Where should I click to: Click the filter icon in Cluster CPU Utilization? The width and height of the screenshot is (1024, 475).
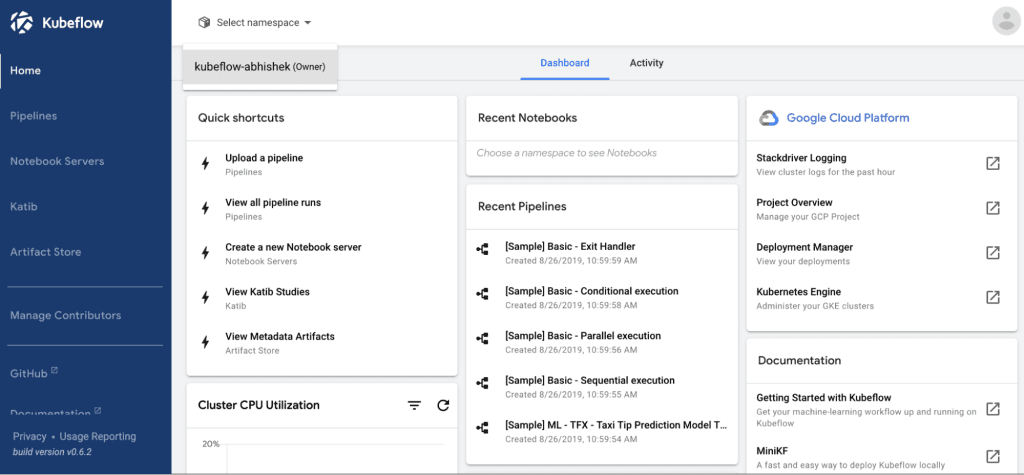[x=414, y=406]
